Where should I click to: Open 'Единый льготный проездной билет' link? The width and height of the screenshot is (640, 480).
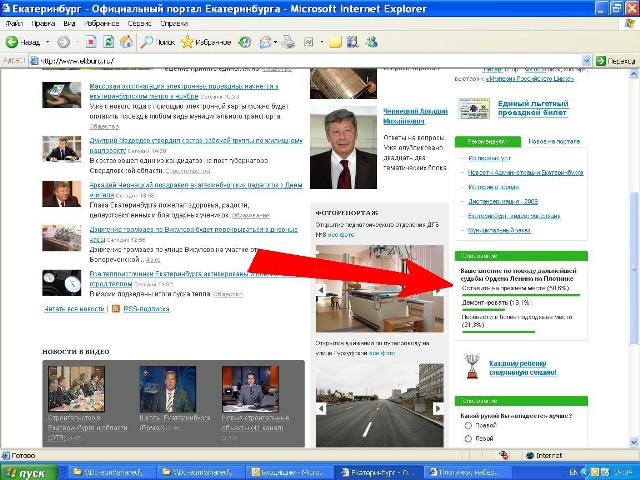533,108
